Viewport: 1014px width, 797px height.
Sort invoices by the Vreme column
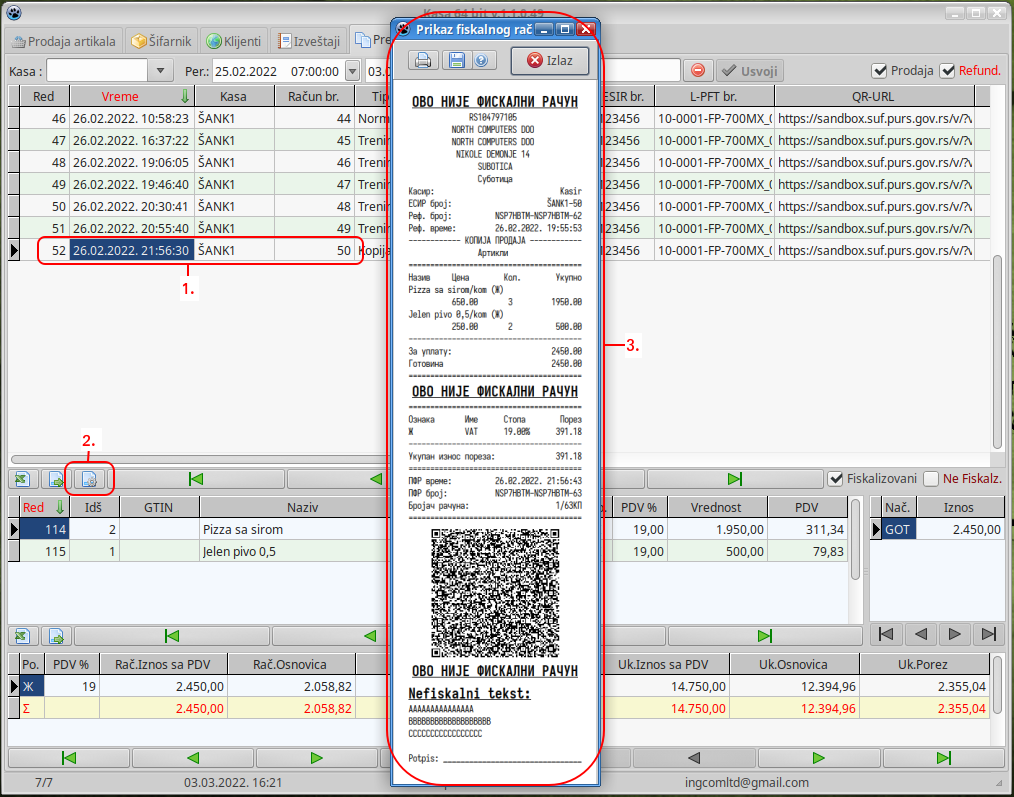[120, 97]
